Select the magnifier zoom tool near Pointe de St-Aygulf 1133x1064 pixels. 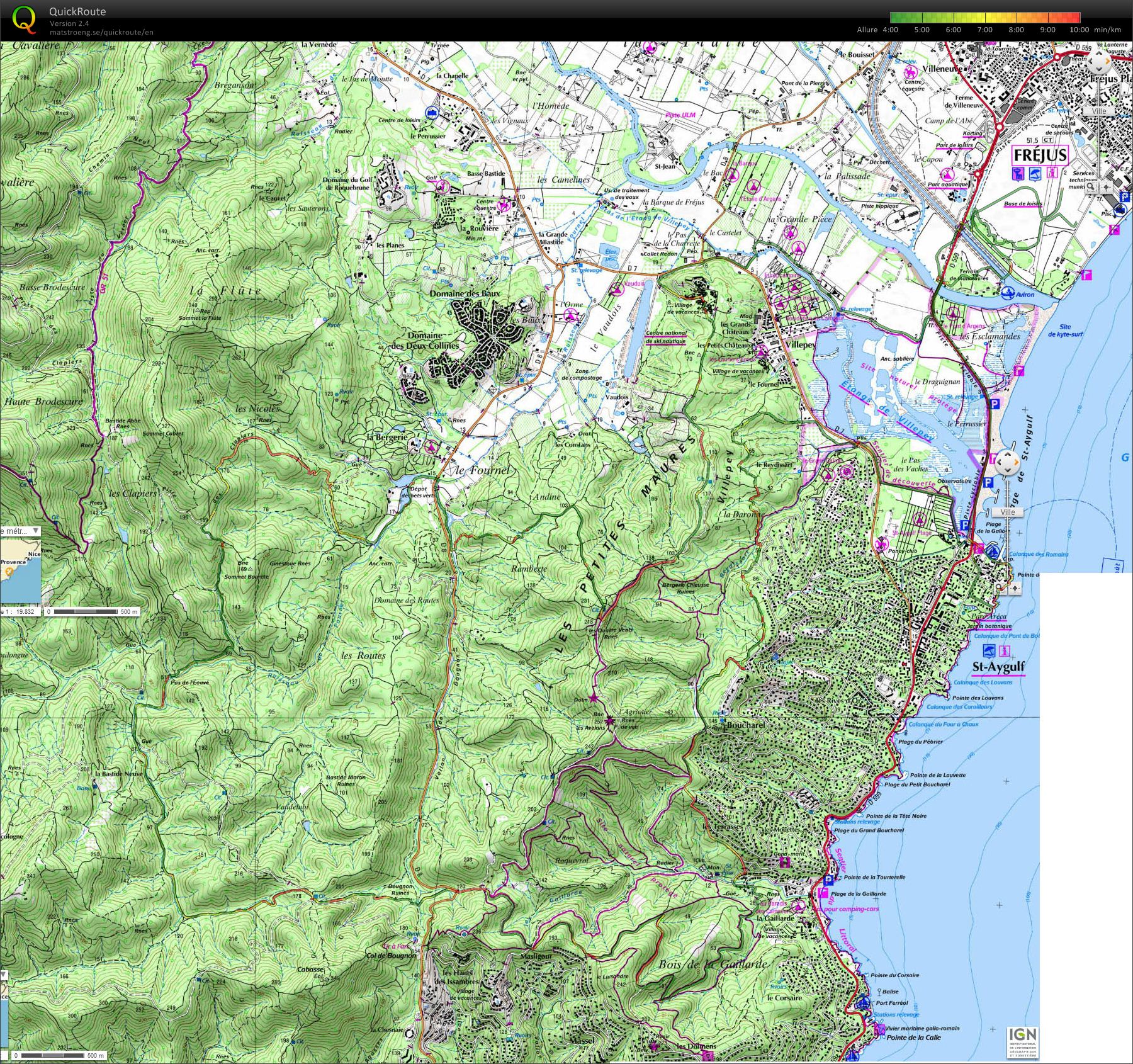[1000, 589]
